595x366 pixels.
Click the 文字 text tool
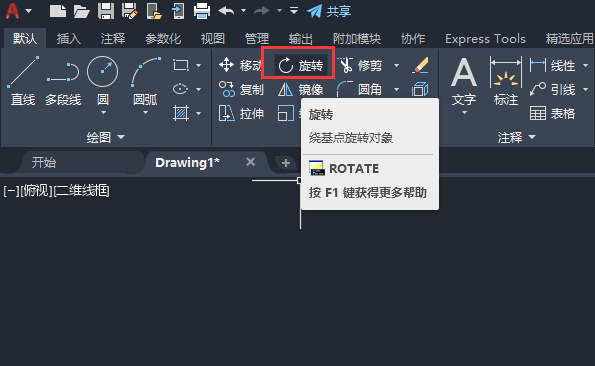click(464, 83)
